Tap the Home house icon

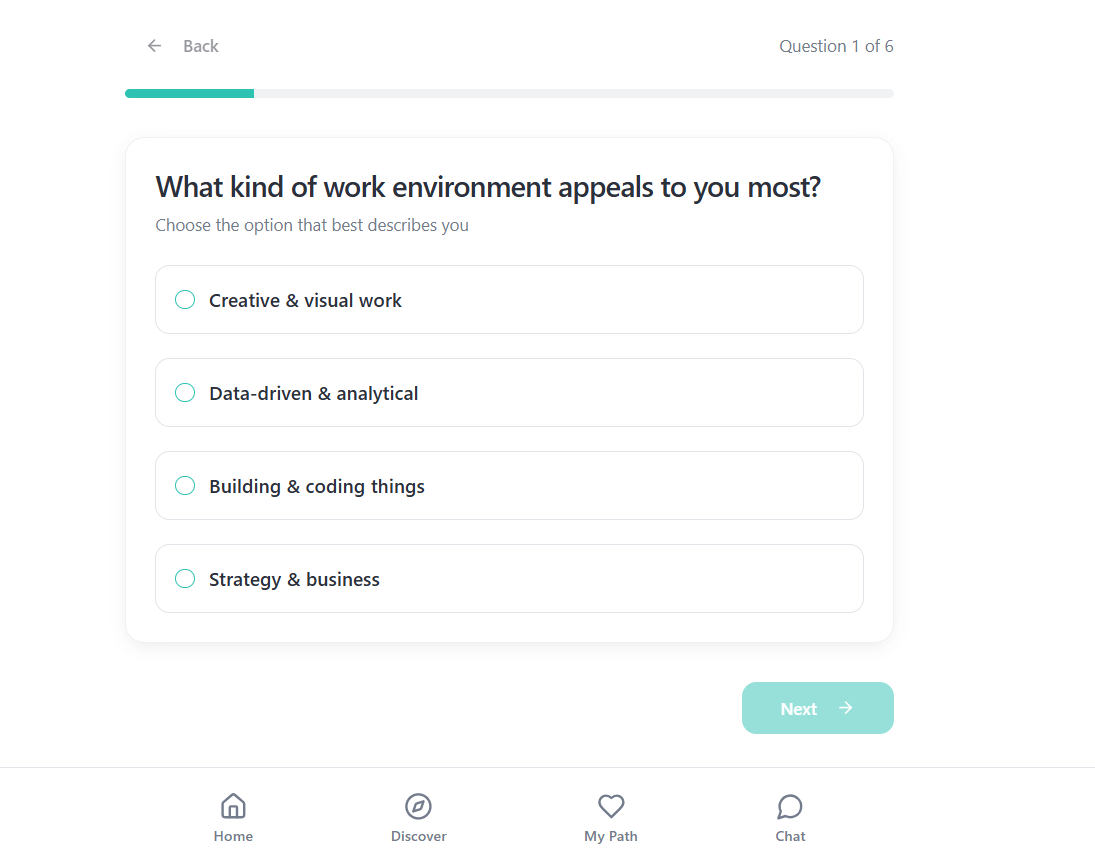(x=233, y=806)
